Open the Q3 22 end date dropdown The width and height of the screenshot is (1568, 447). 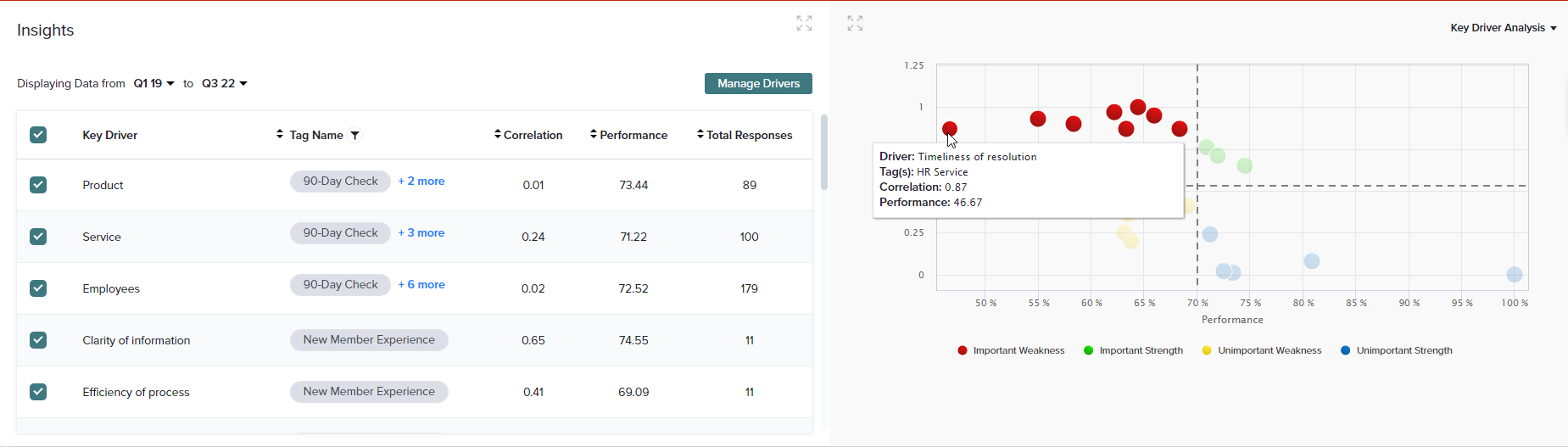[x=224, y=83]
